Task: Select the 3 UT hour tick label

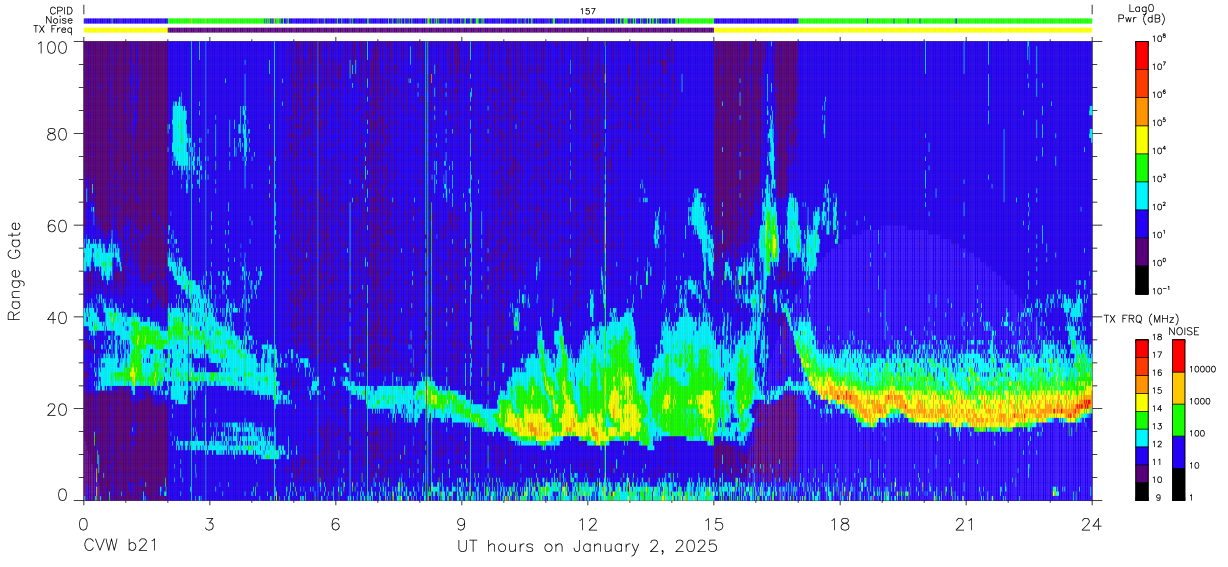Action: coord(209,524)
